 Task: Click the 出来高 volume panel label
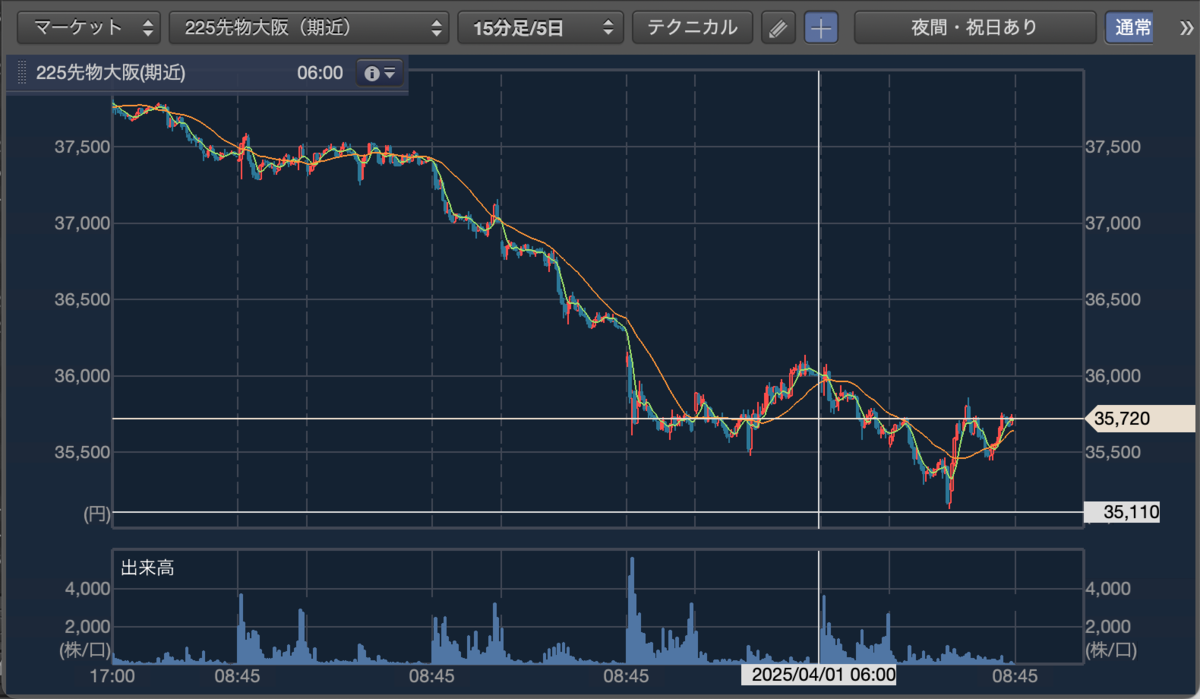(147, 568)
